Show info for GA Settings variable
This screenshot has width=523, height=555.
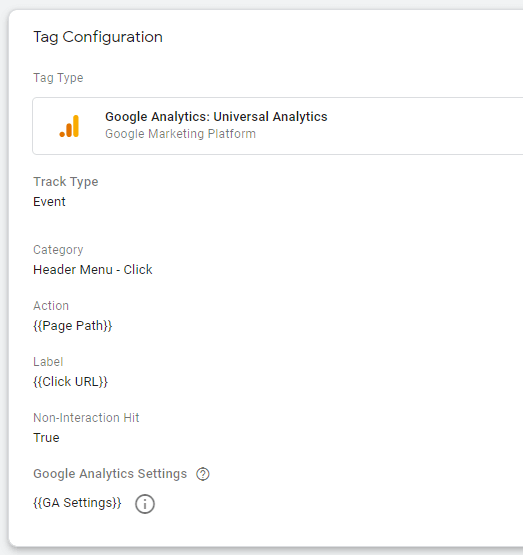pyautogui.click(x=145, y=504)
